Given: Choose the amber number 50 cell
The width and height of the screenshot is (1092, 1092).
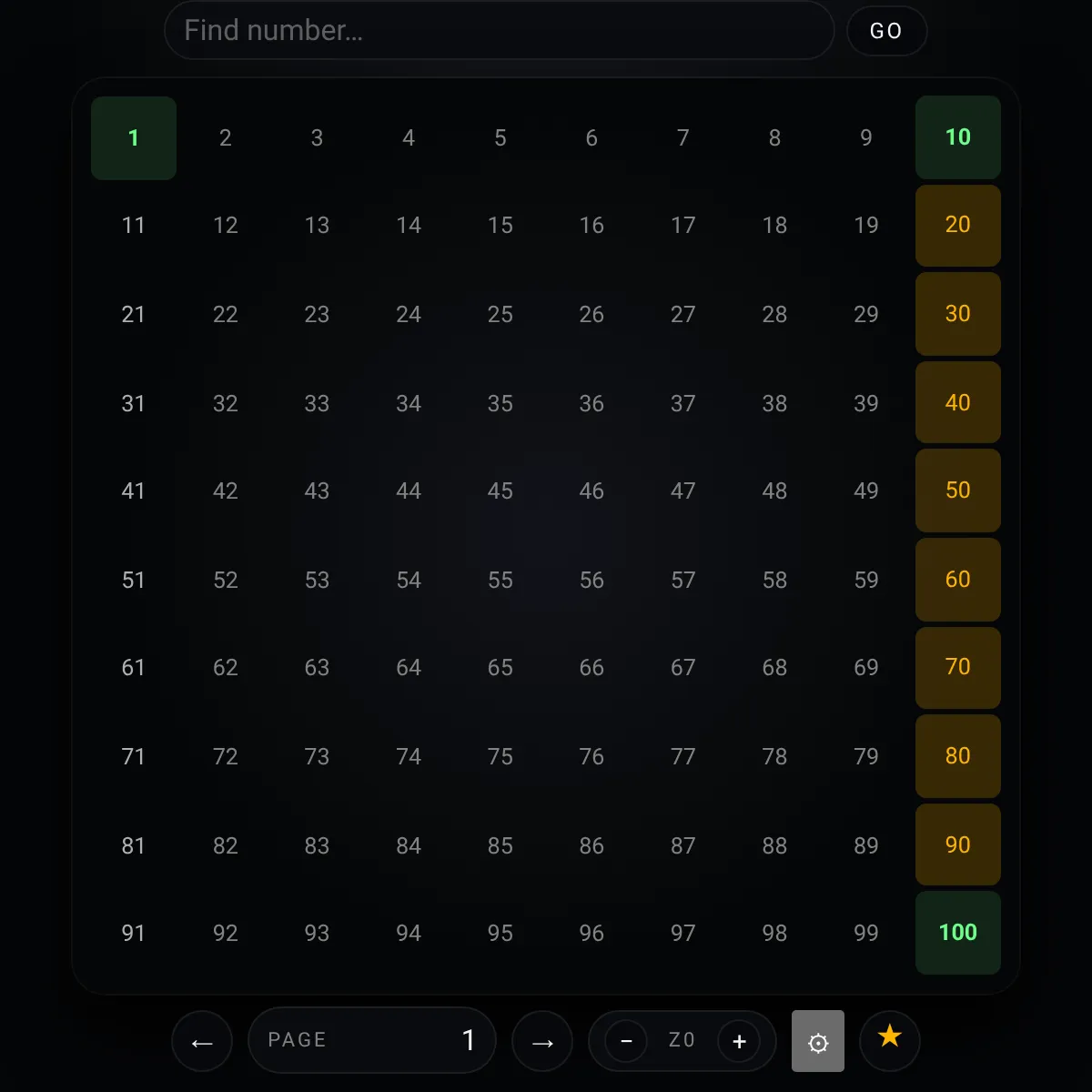Looking at the screenshot, I should point(957,490).
